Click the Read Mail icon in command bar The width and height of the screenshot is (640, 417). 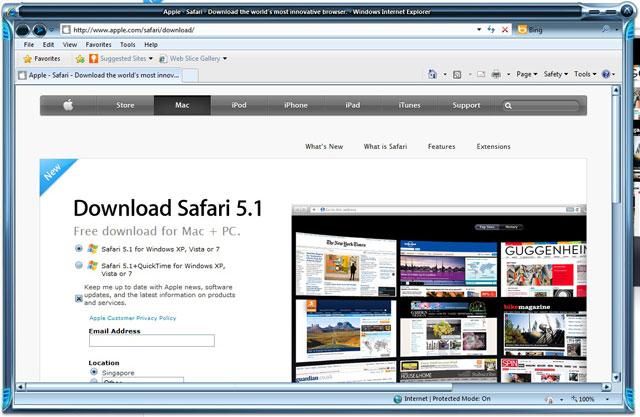coord(481,74)
